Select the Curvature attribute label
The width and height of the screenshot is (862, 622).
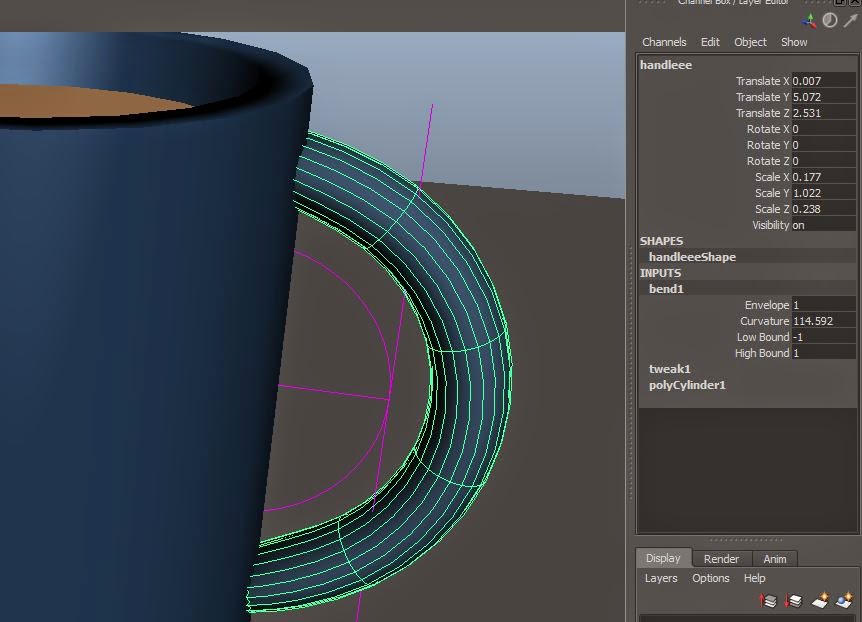(x=764, y=321)
